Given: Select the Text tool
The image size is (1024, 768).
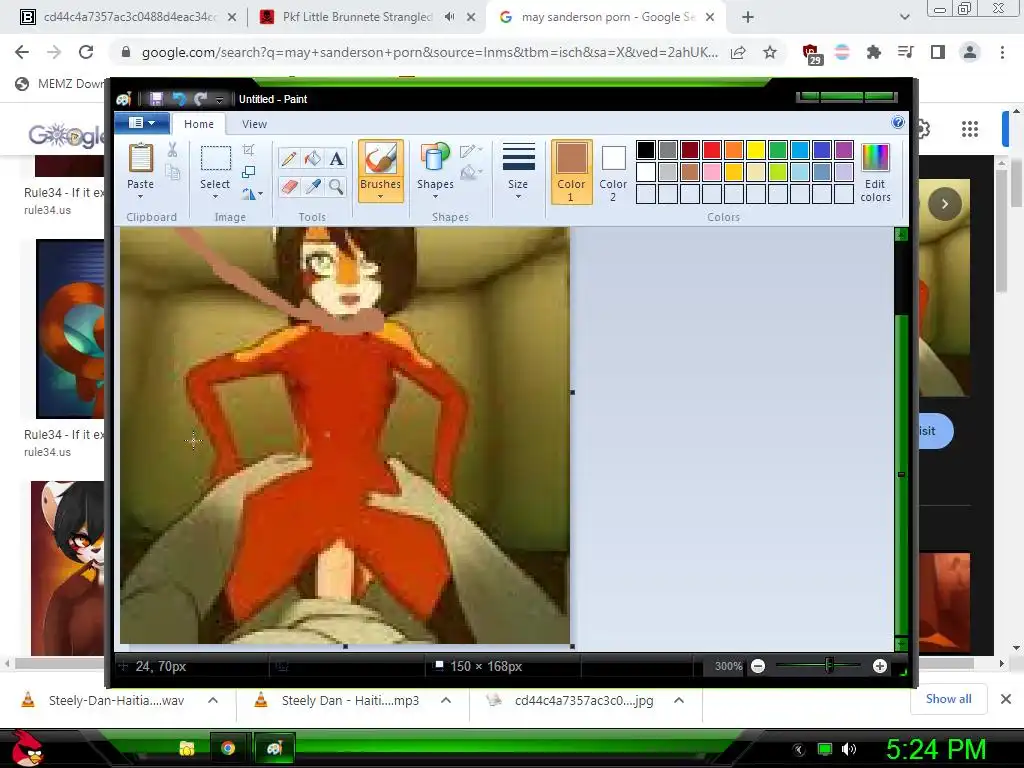Looking at the screenshot, I should coord(336,158).
